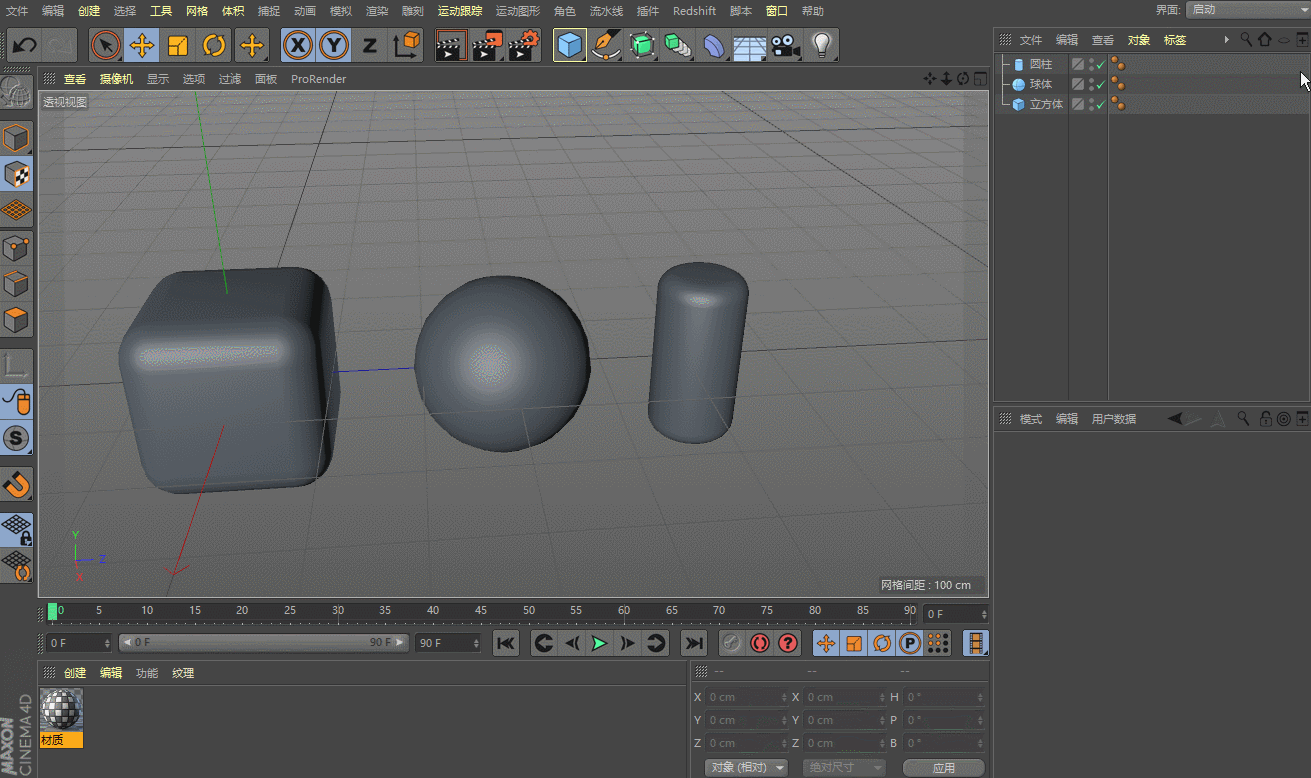Open the 对象 (相对) coordinate dropdown
Image resolution: width=1311 pixels, height=778 pixels.
(745, 768)
